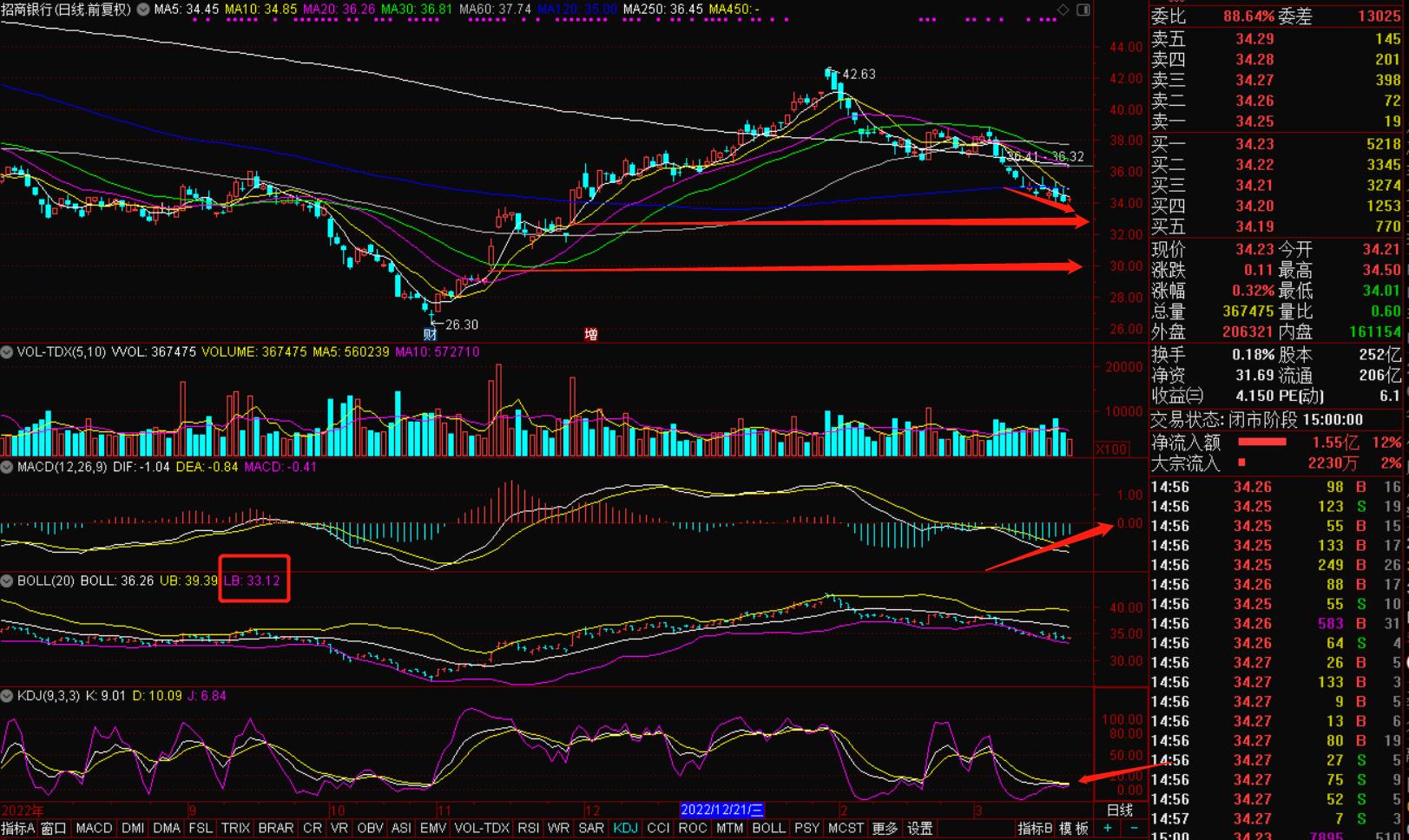Click the 卖一 ask price 34.25

click(1254, 121)
